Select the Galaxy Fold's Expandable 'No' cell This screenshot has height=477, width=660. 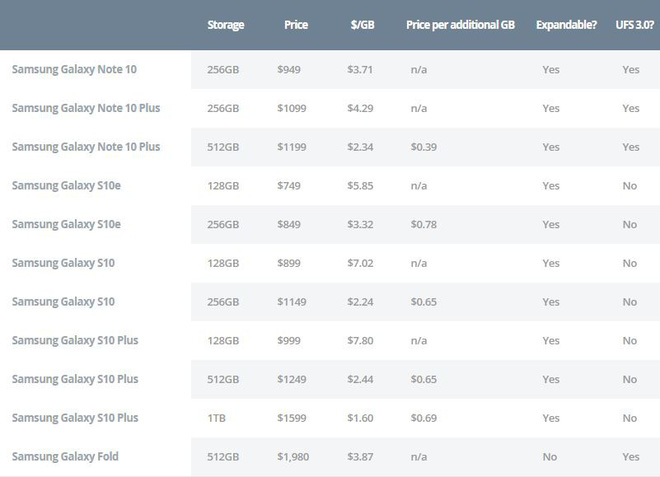click(549, 457)
